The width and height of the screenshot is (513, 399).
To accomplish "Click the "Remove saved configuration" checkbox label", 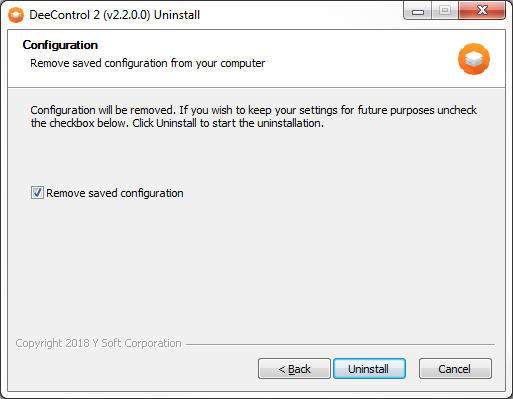I will pyautogui.click(x=115, y=193).
